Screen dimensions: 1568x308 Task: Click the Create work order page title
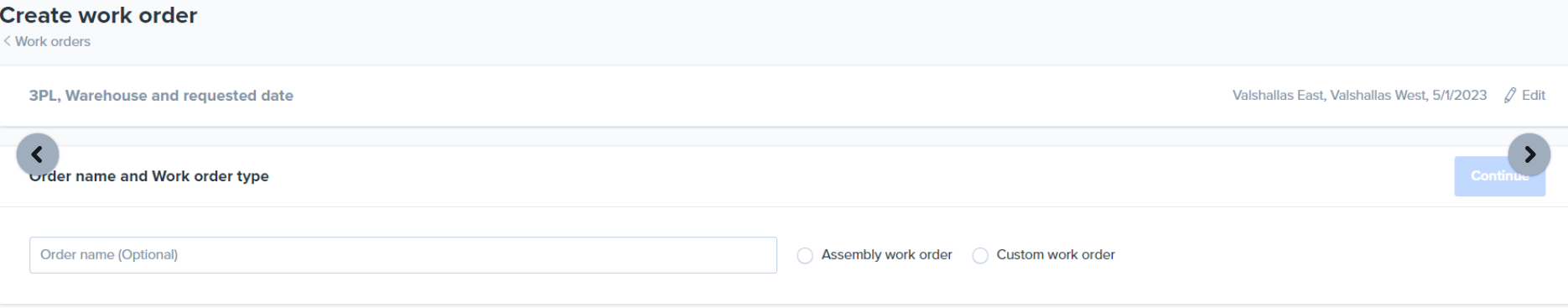(x=99, y=15)
